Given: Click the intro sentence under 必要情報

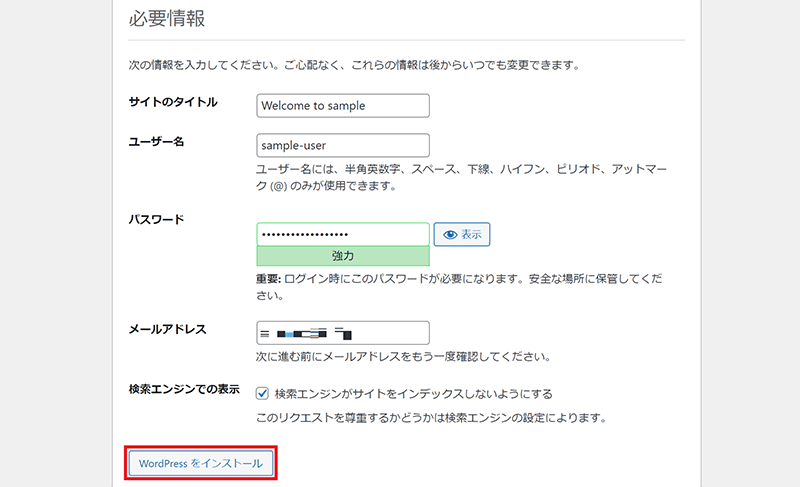Looking at the screenshot, I should tap(355, 65).
